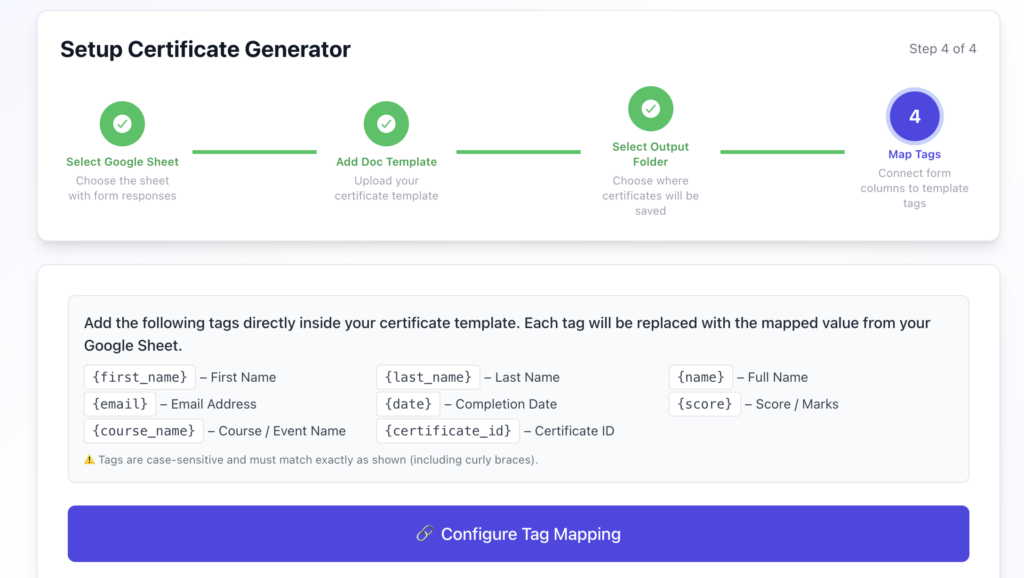Click the link icon on Configure button
The image size is (1024, 578).
tap(424, 534)
